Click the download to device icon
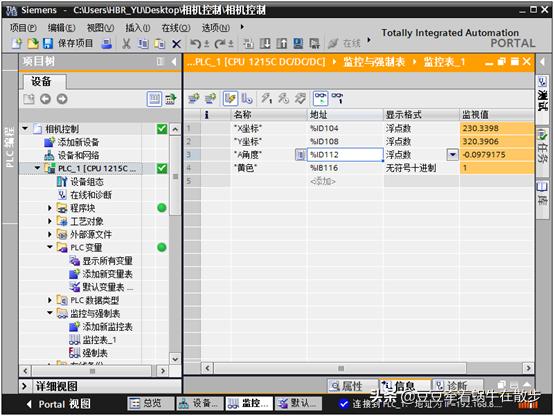The height and width of the screenshot is (416, 554). coord(265,44)
